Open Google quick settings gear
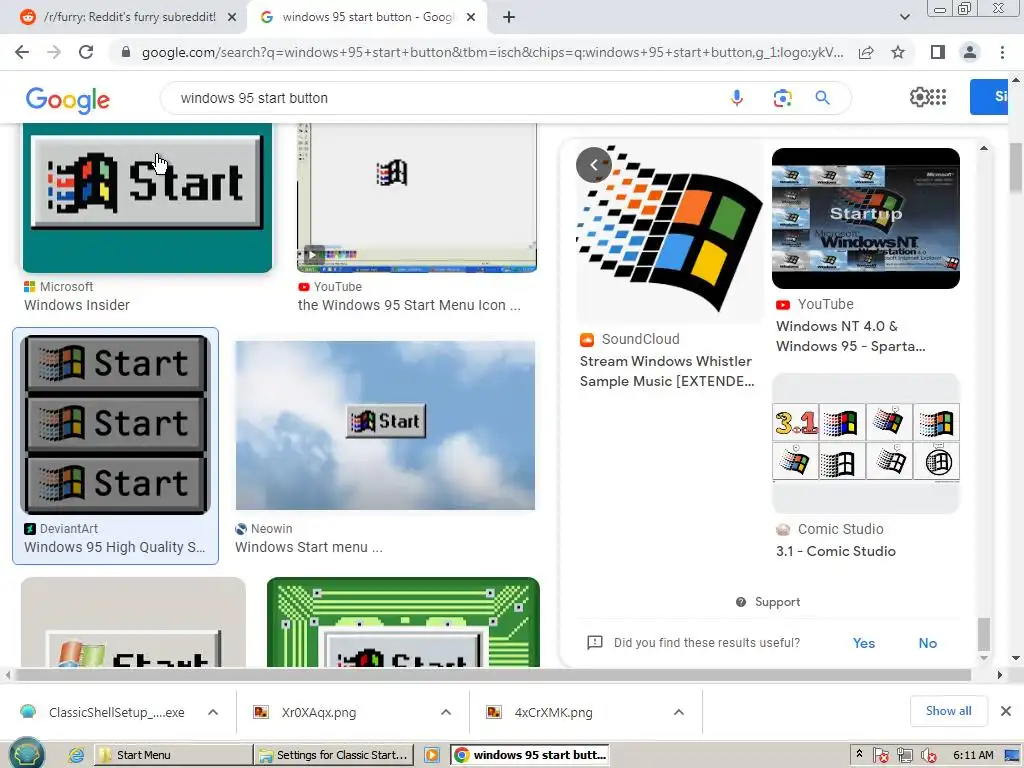The width and height of the screenshot is (1024, 768). tap(920, 97)
